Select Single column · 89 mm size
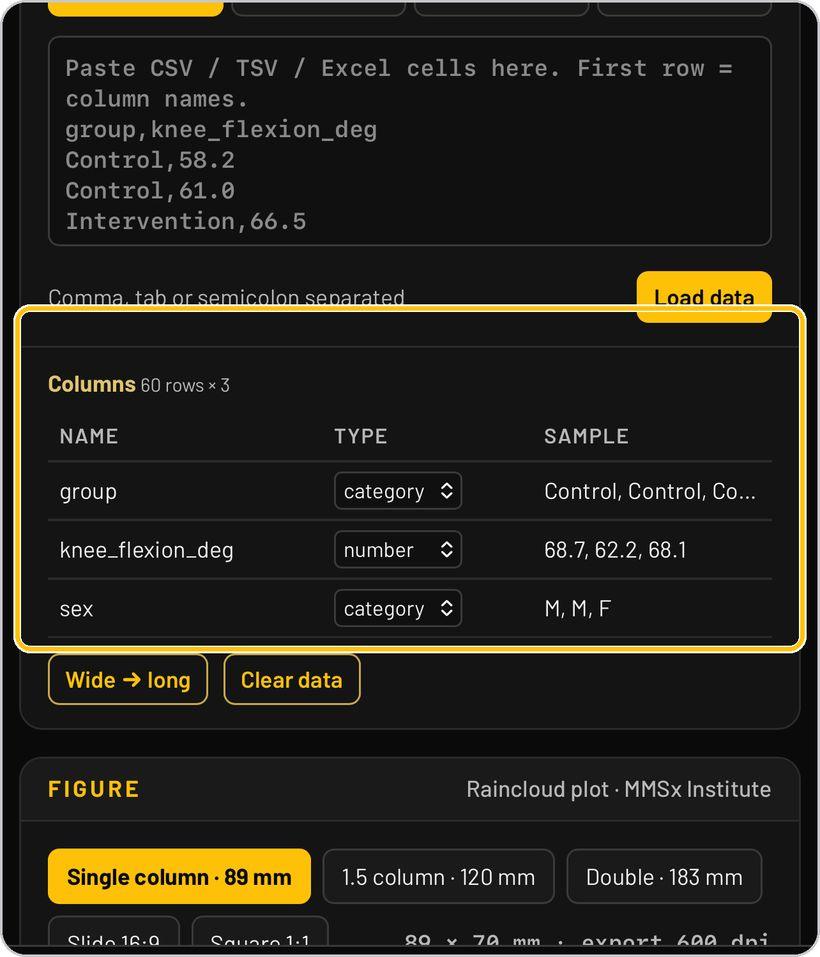Image resolution: width=820 pixels, height=957 pixels. point(179,876)
